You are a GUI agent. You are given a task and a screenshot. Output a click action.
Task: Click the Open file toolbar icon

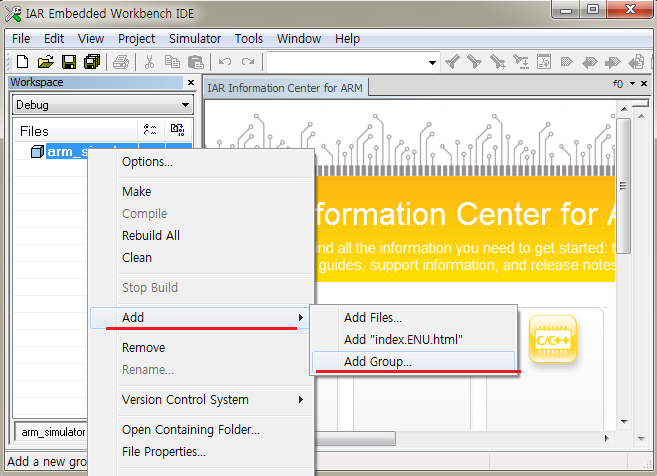(45, 62)
